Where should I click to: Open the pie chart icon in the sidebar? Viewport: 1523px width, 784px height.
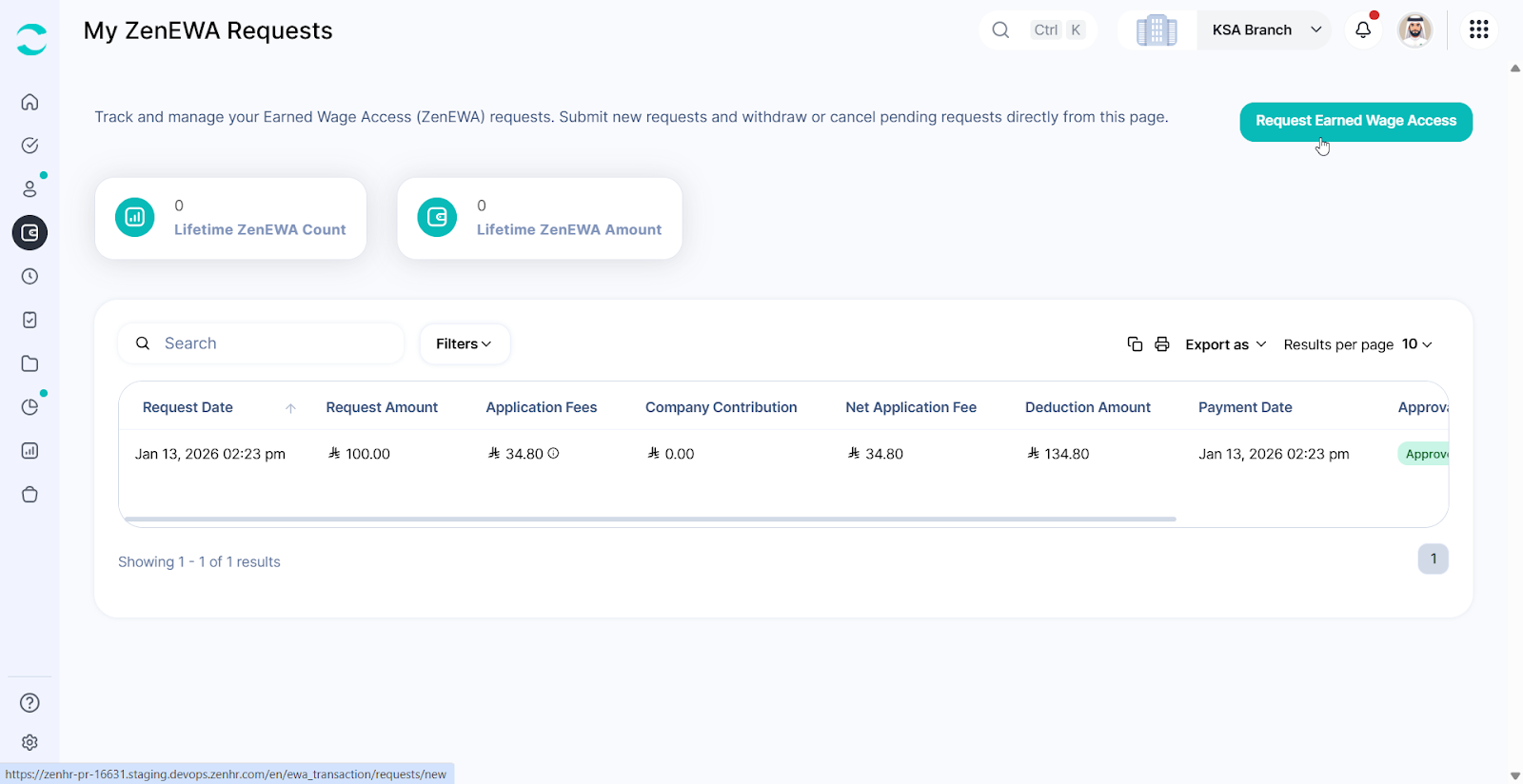30,407
